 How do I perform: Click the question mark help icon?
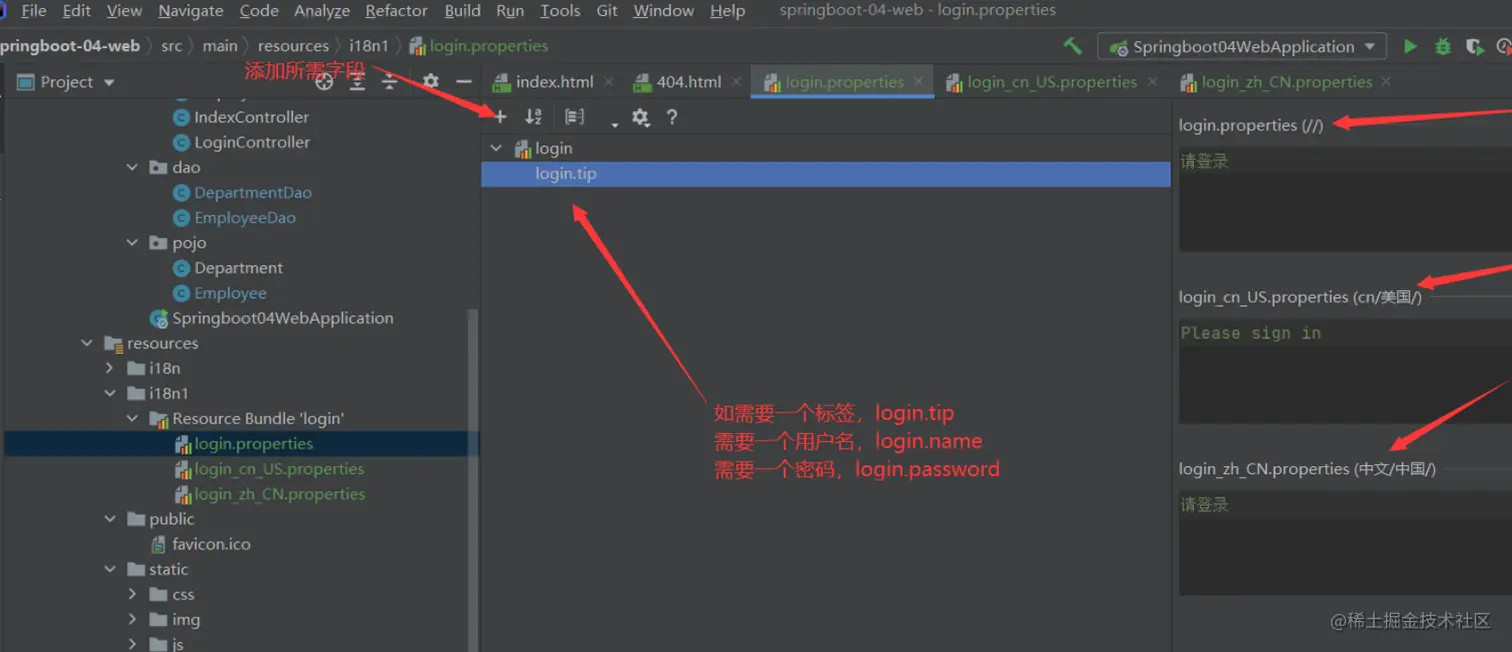click(672, 117)
